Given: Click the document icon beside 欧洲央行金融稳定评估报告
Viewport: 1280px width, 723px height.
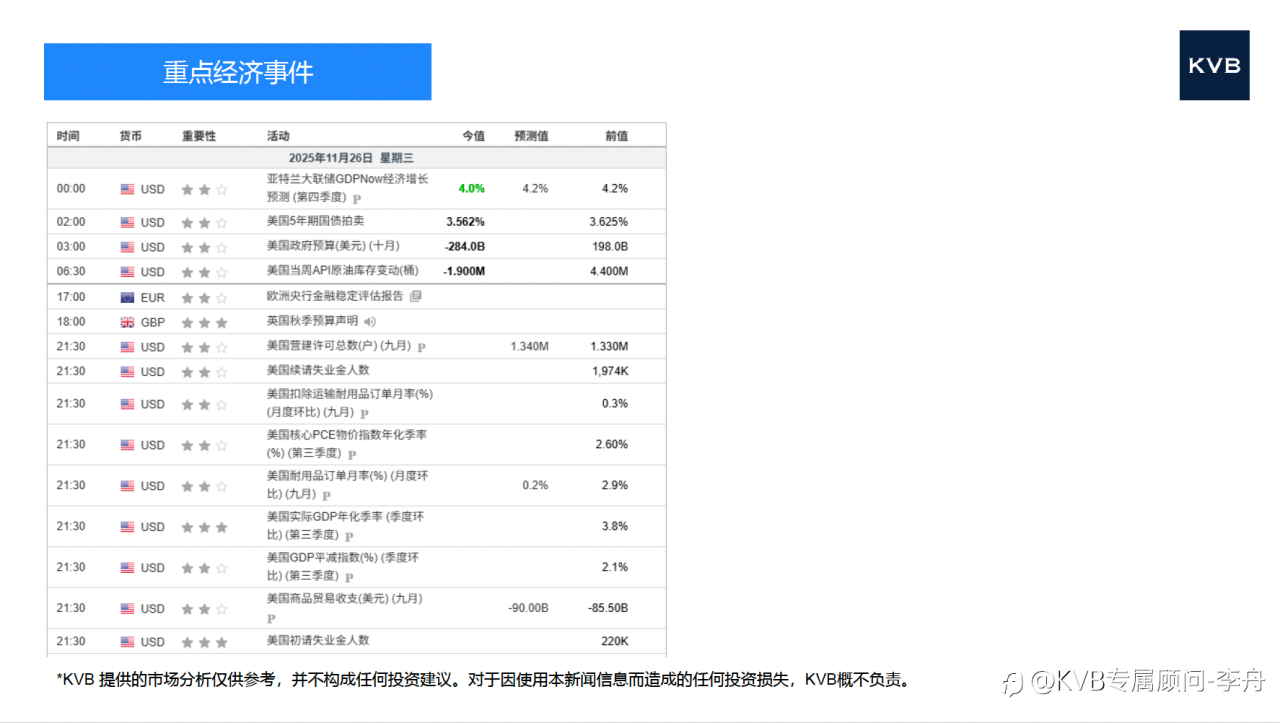Looking at the screenshot, I should 416,296.
